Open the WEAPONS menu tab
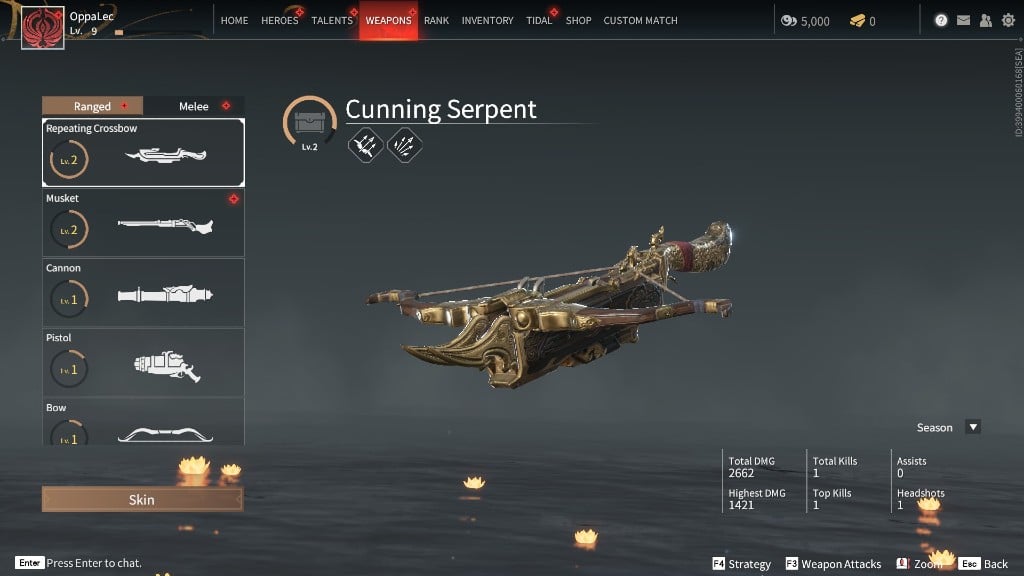1024x576 pixels. pyautogui.click(x=389, y=20)
